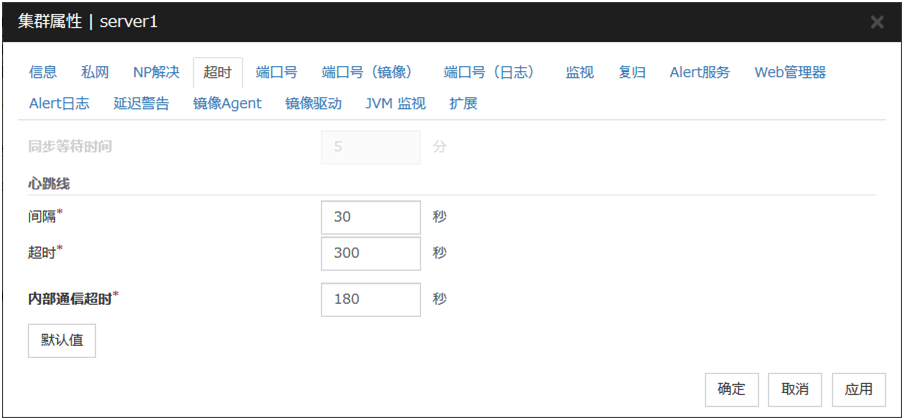Open the 镜像Agent tab

click(227, 103)
